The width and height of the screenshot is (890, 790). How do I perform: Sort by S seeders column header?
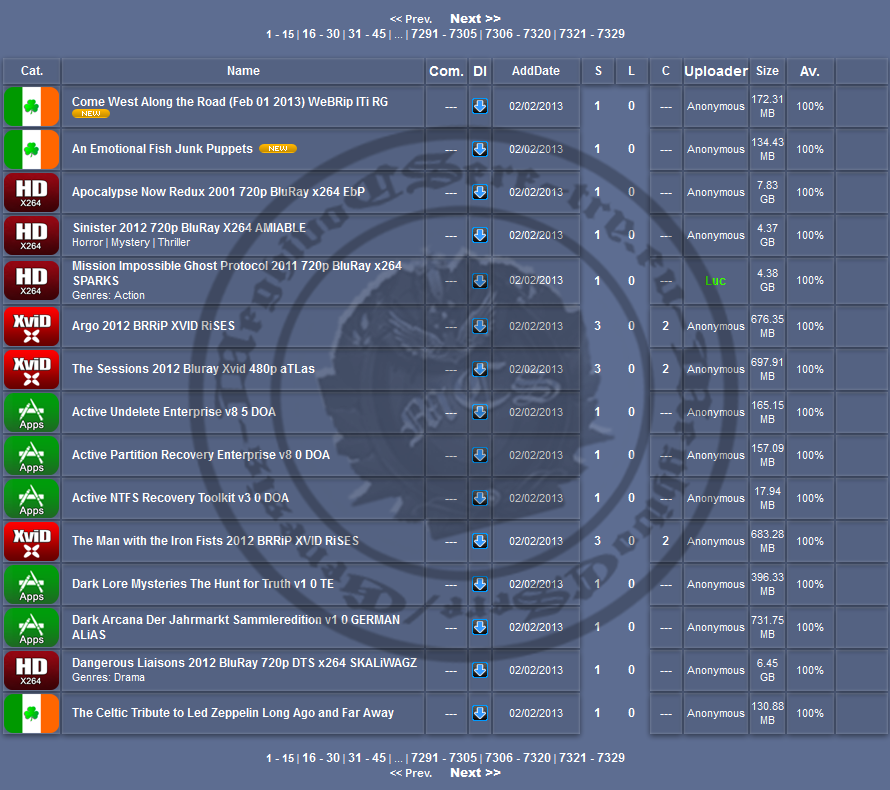point(598,71)
